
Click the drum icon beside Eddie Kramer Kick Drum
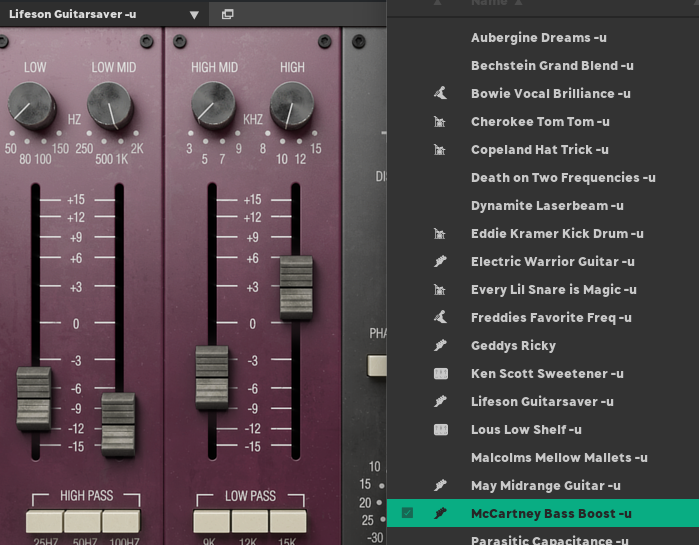[440, 233]
